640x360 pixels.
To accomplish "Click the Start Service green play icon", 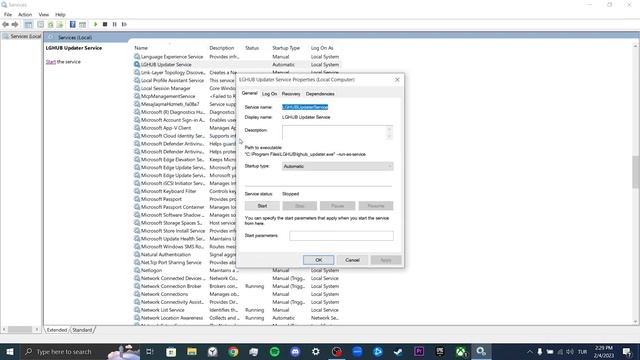I will click(x=96, y=24).
